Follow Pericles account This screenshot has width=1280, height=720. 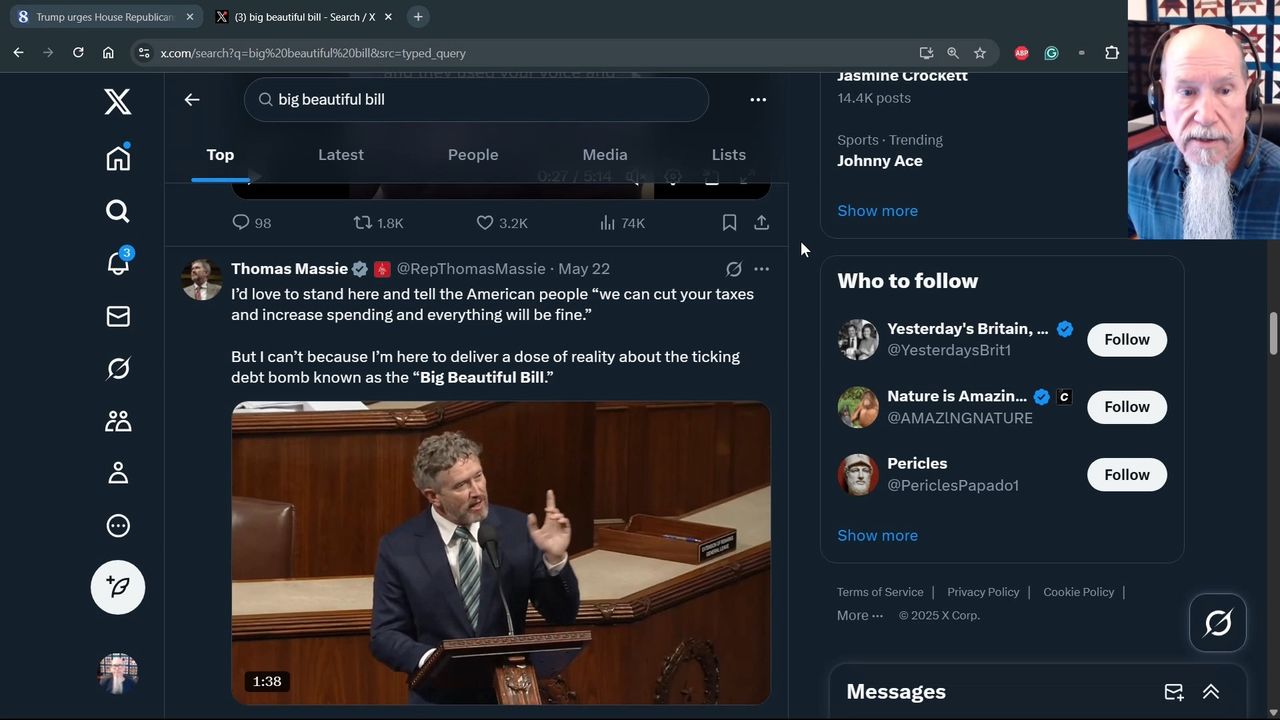click(x=1126, y=475)
